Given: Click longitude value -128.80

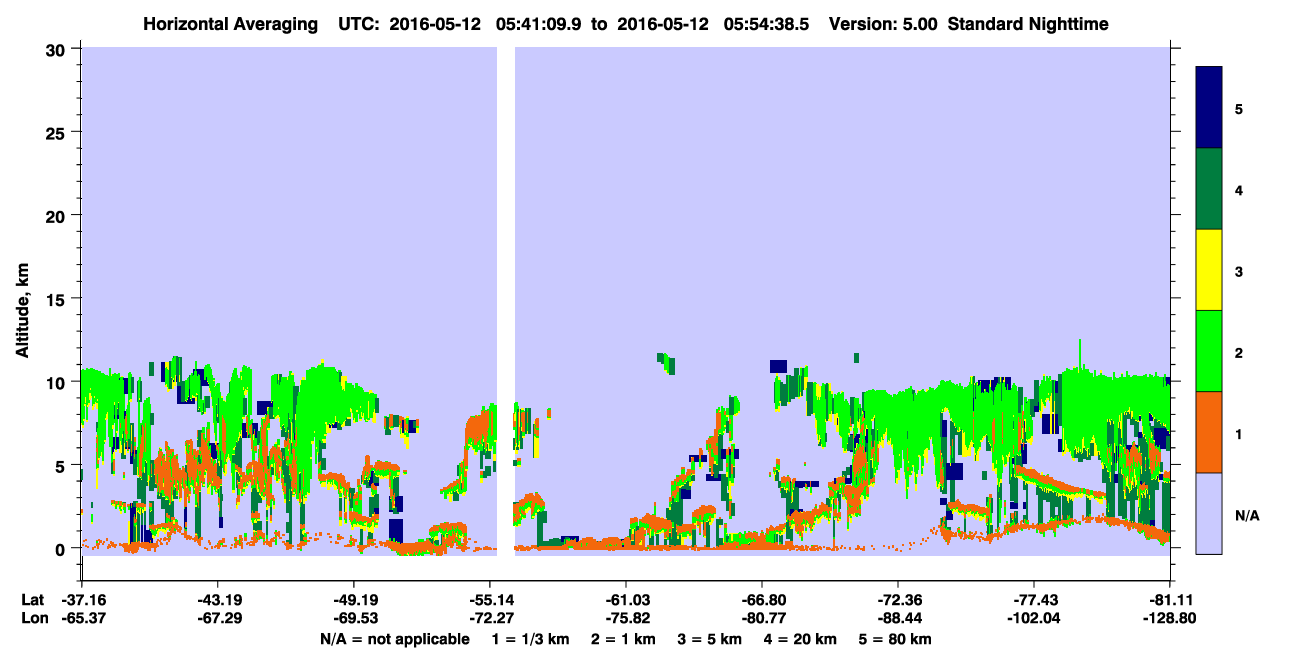Looking at the screenshot, I should click(1170, 618).
